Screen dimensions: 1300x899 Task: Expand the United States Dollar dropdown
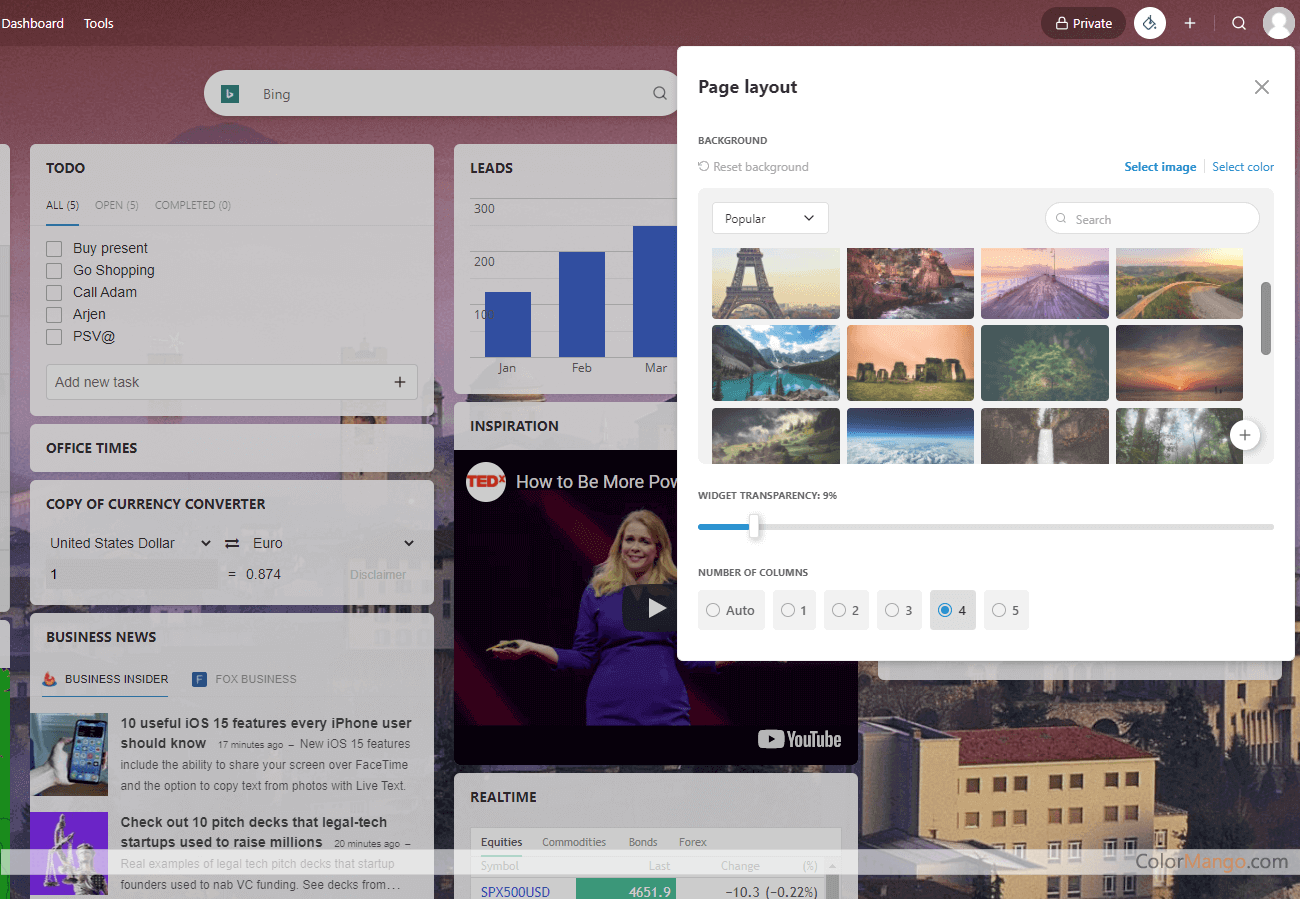(131, 543)
